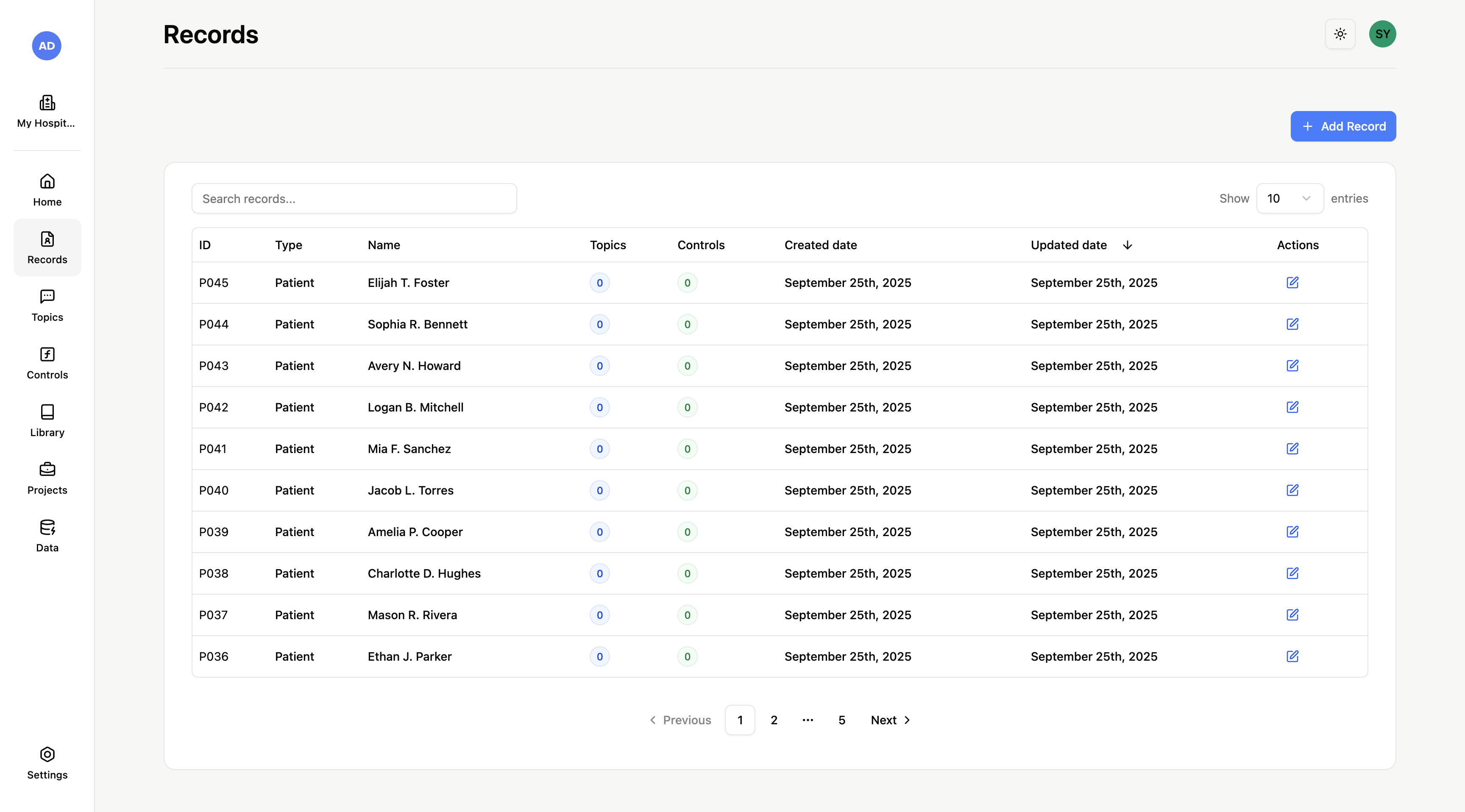
Task: Click the Add Record button
Action: (1343, 126)
